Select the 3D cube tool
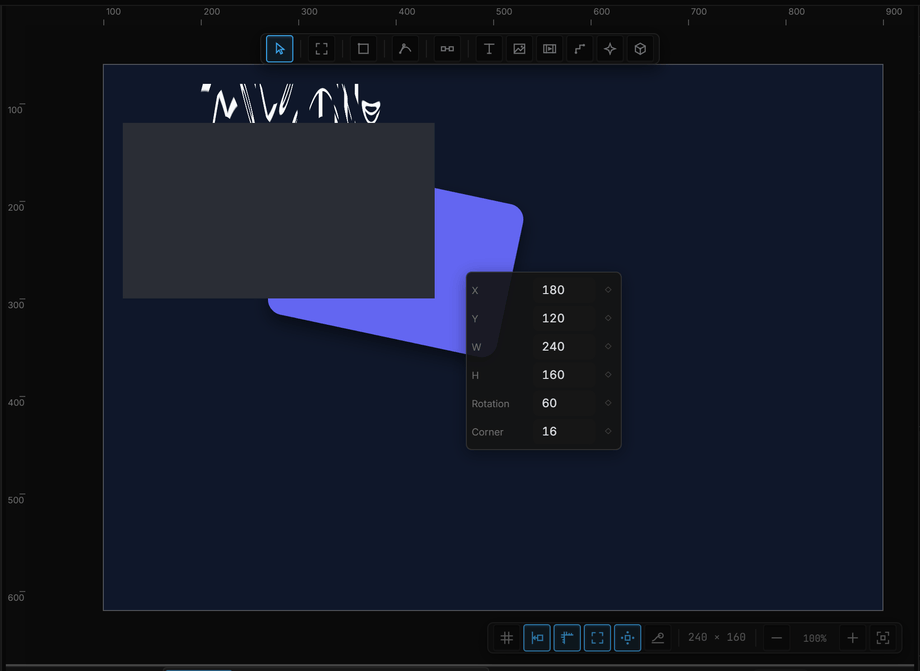 pos(640,49)
